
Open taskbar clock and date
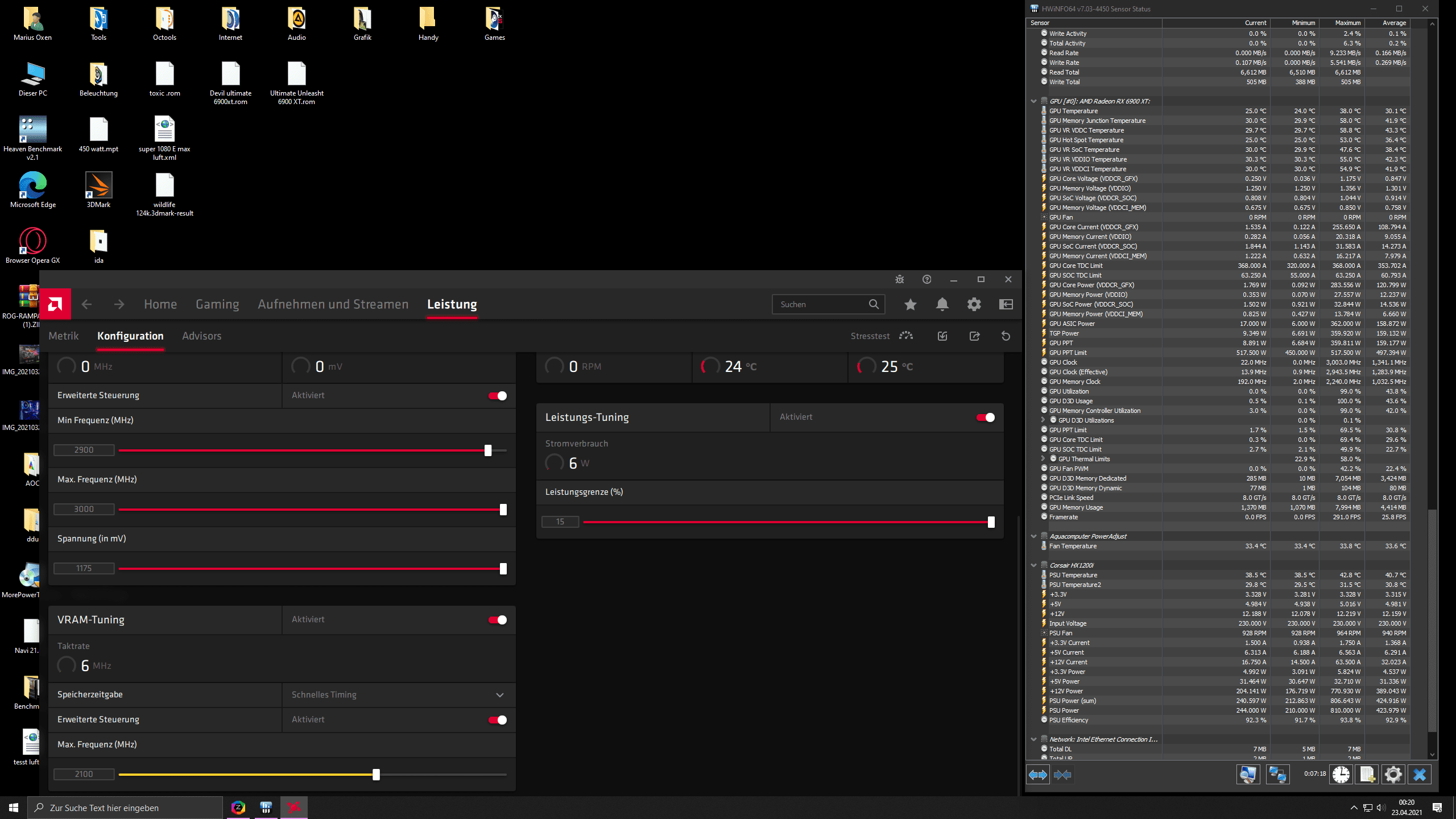pyautogui.click(x=1407, y=808)
